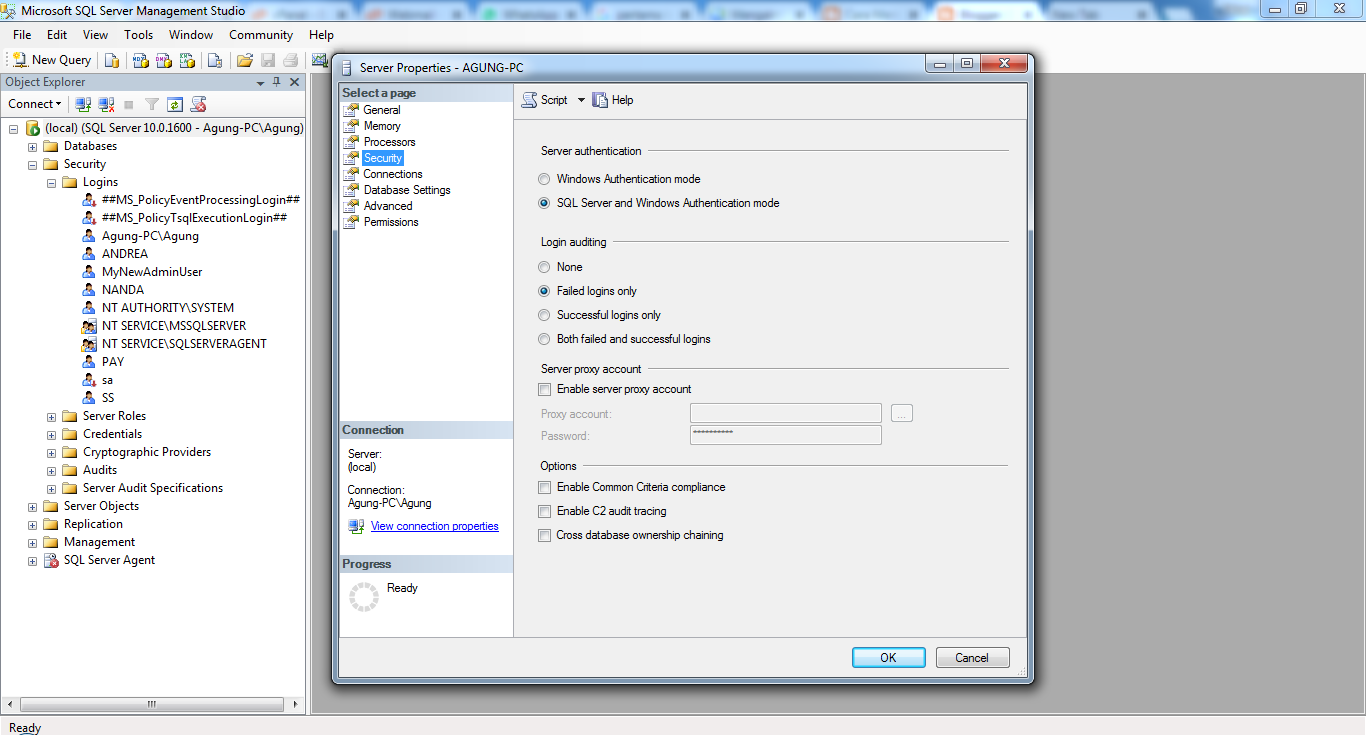Image resolution: width=1366 pixels, height=735 pixels.
Task: Select the Permissions page
Action: click(x=391, y=222)
